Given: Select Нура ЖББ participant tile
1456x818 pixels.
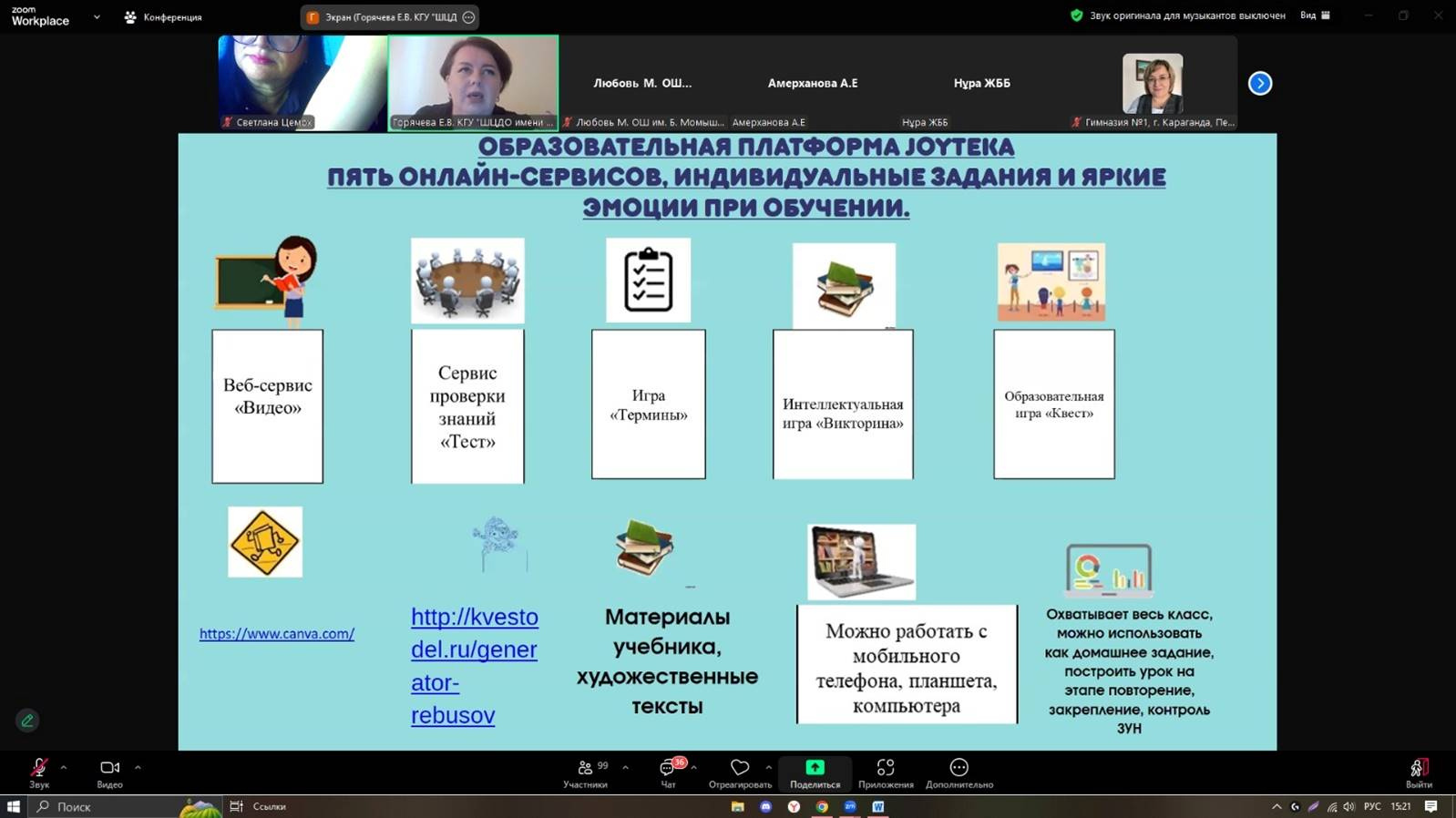Looking at the screenshot, I should [x=982, y=83].
